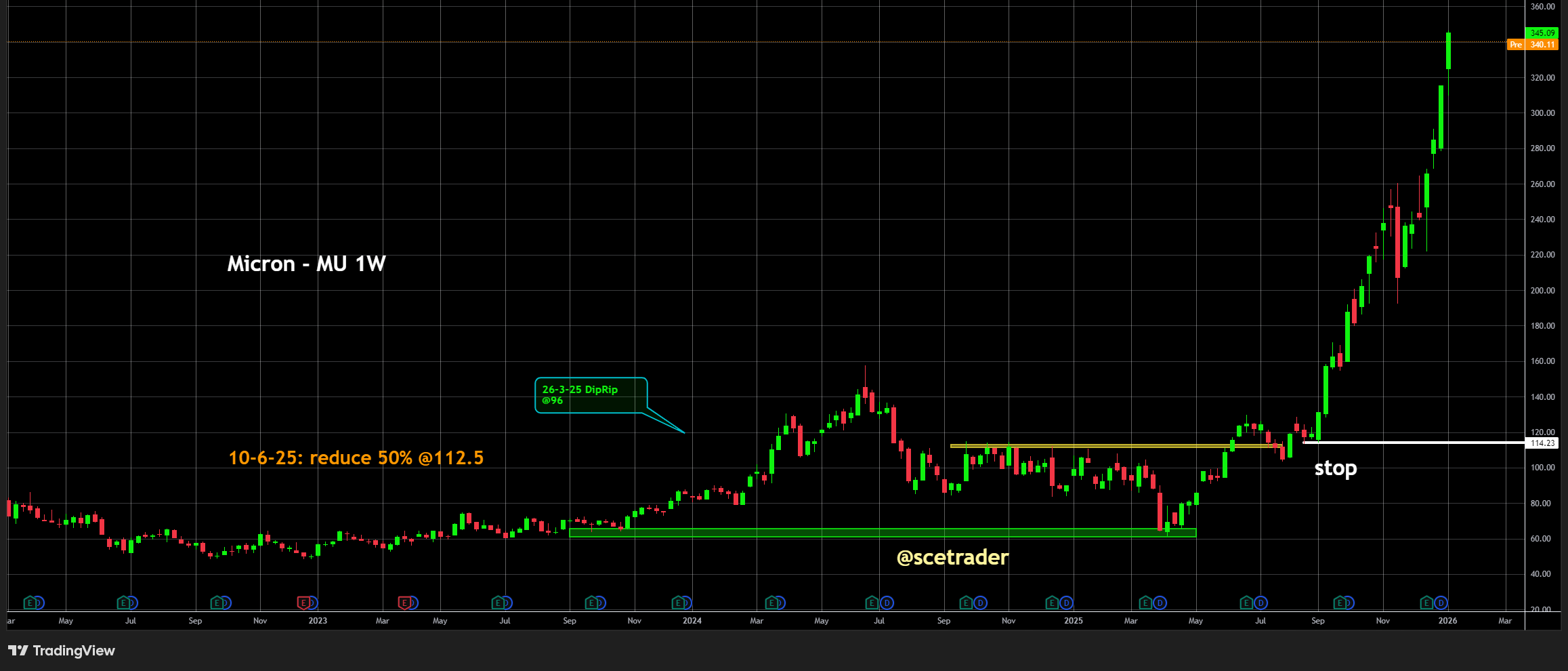Click the green support zone rectangle

(x=882, y=533)
